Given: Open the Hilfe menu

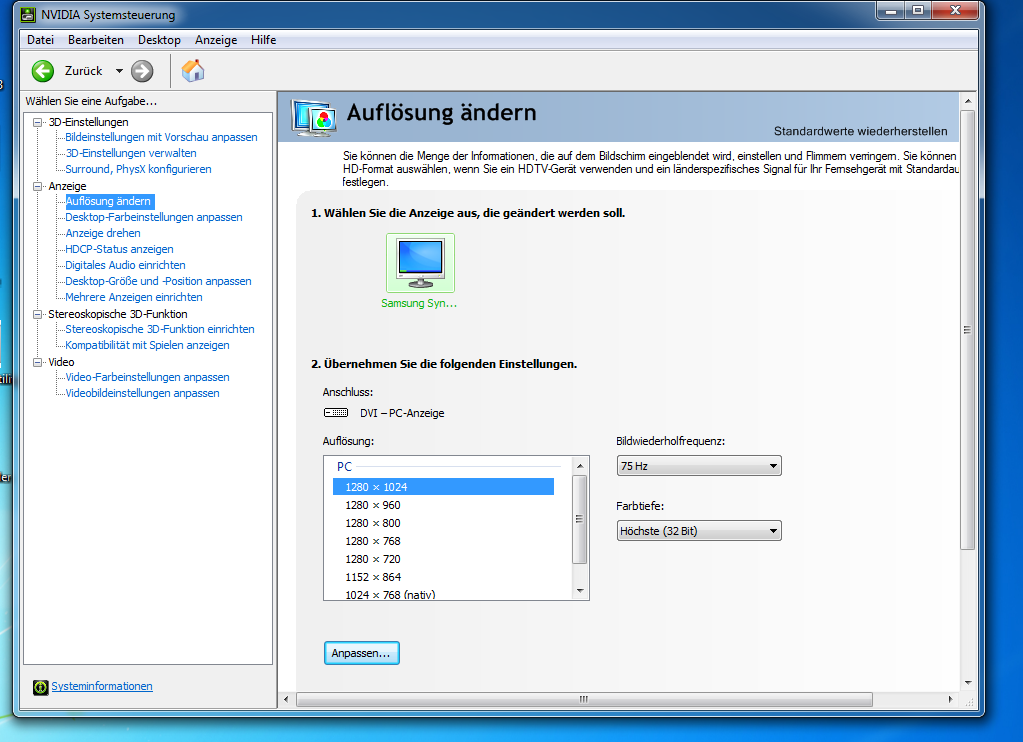Looking at the screenshot, I should point(264,40).
